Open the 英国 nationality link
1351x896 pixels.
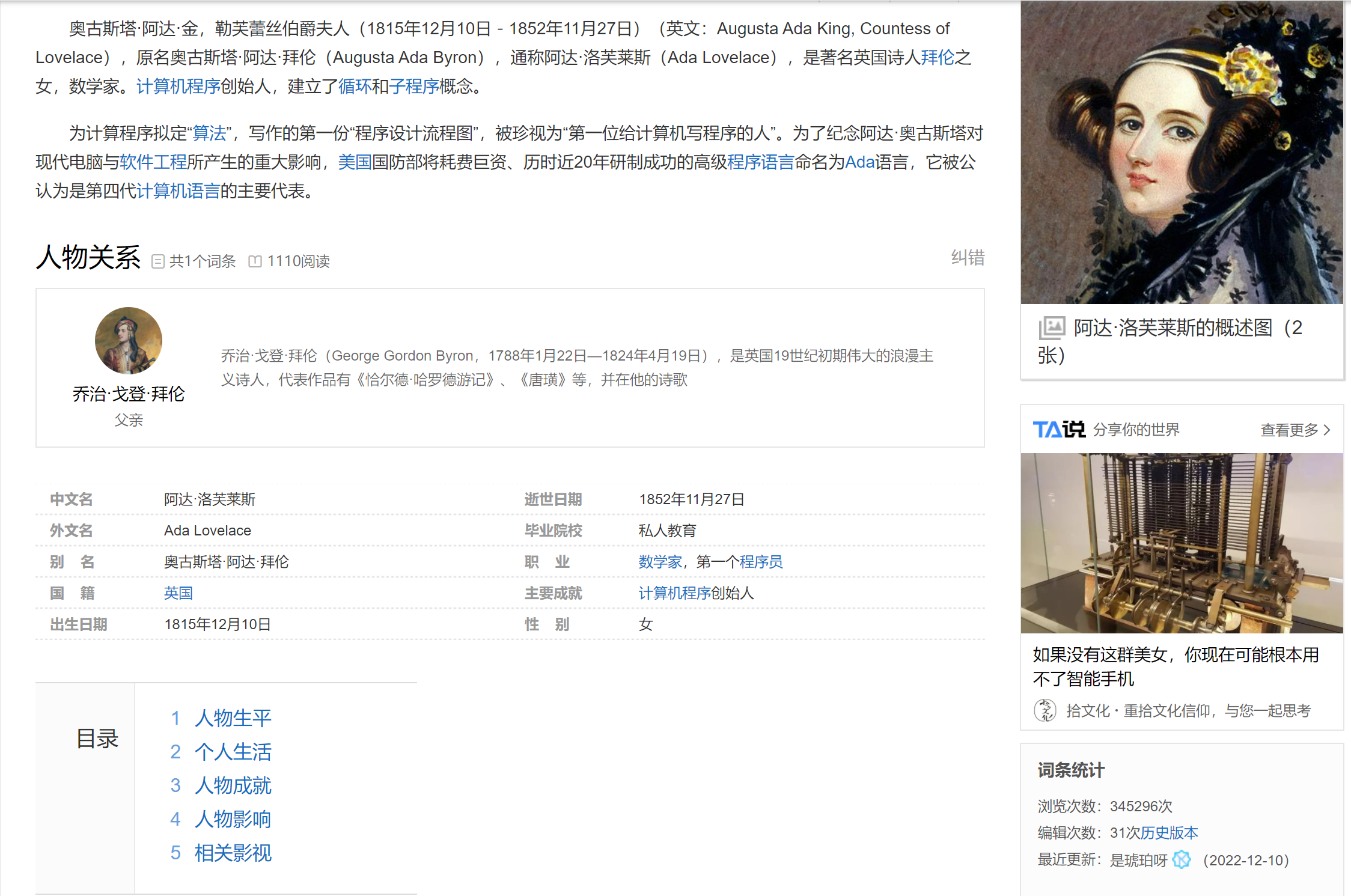(x=178, y=593)
